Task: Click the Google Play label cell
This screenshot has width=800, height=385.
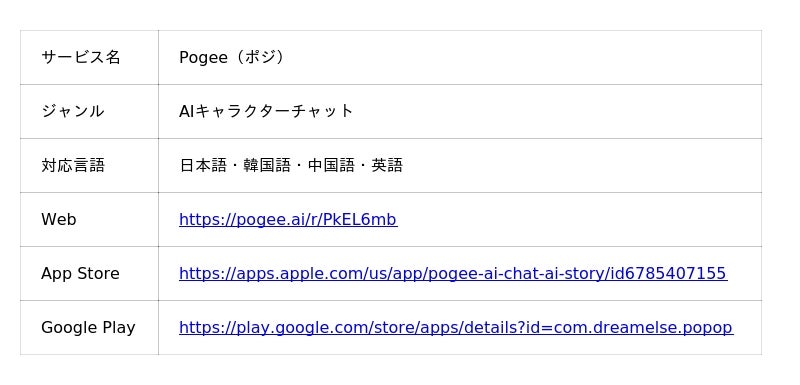Action: tap(89, 328)
